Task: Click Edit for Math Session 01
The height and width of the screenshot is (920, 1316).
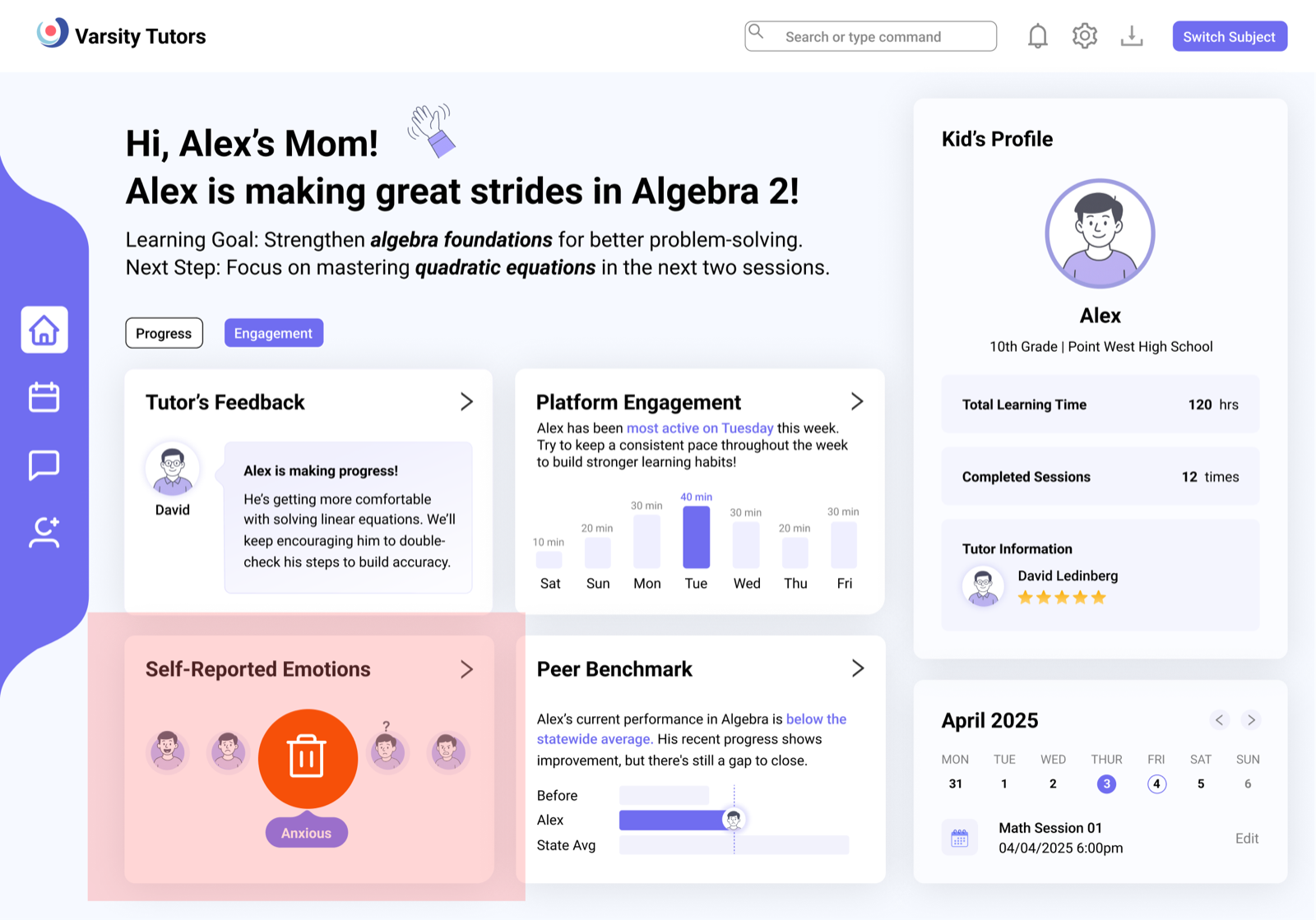Action: (x=1247, y=839)
